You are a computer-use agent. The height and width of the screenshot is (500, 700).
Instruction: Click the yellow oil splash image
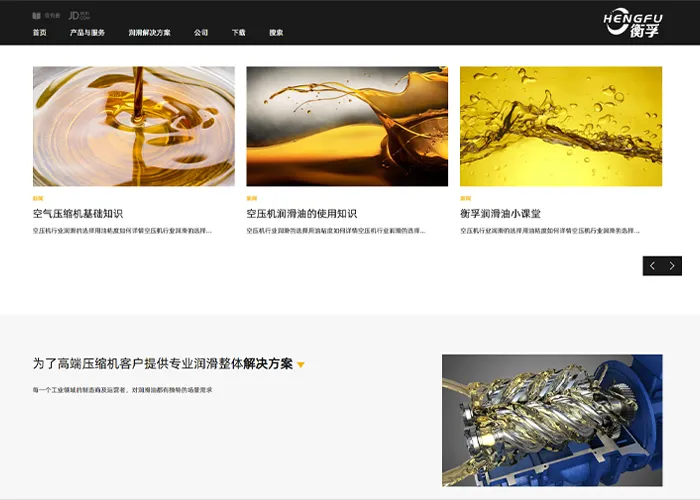coord(561,126)
